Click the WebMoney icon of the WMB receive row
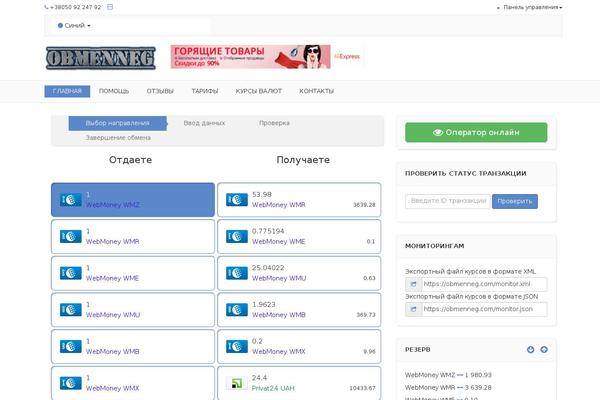The width and height of the screenshot is (600, 400). click(x=237, y=310)
